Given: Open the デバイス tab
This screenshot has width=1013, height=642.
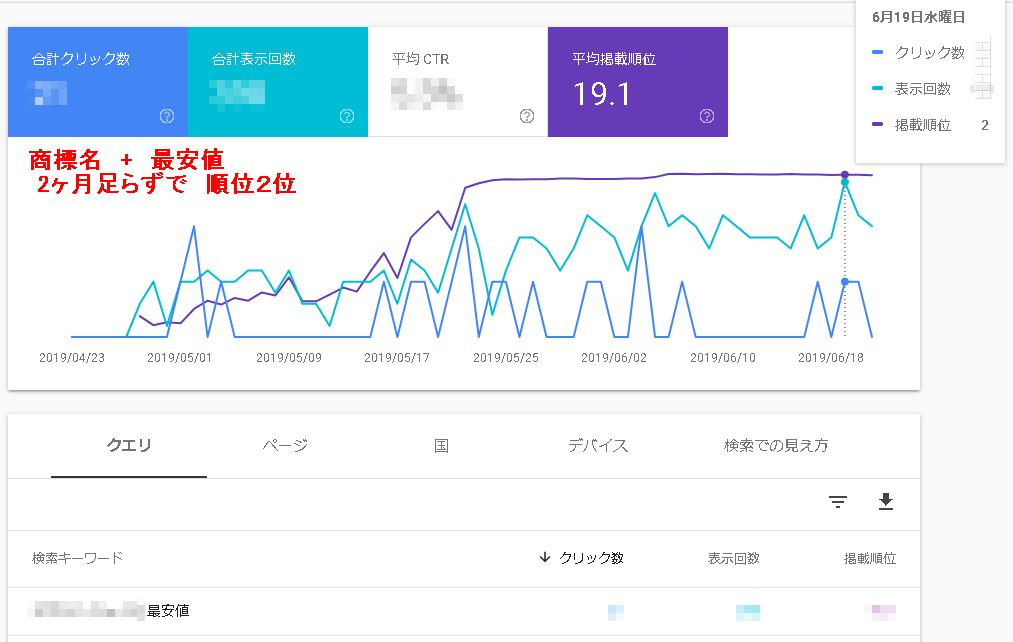Looking at the screenshot, I should coord(598,446).
